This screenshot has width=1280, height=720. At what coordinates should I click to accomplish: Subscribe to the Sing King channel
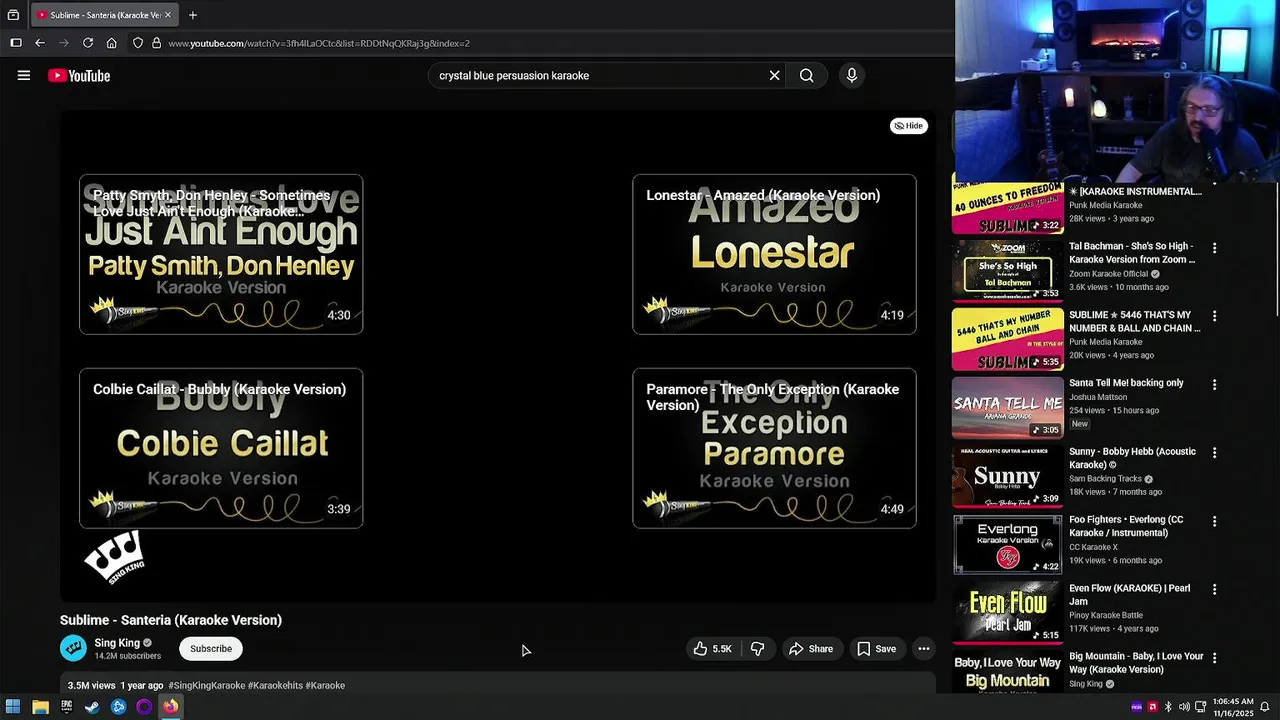coord(211,649)
